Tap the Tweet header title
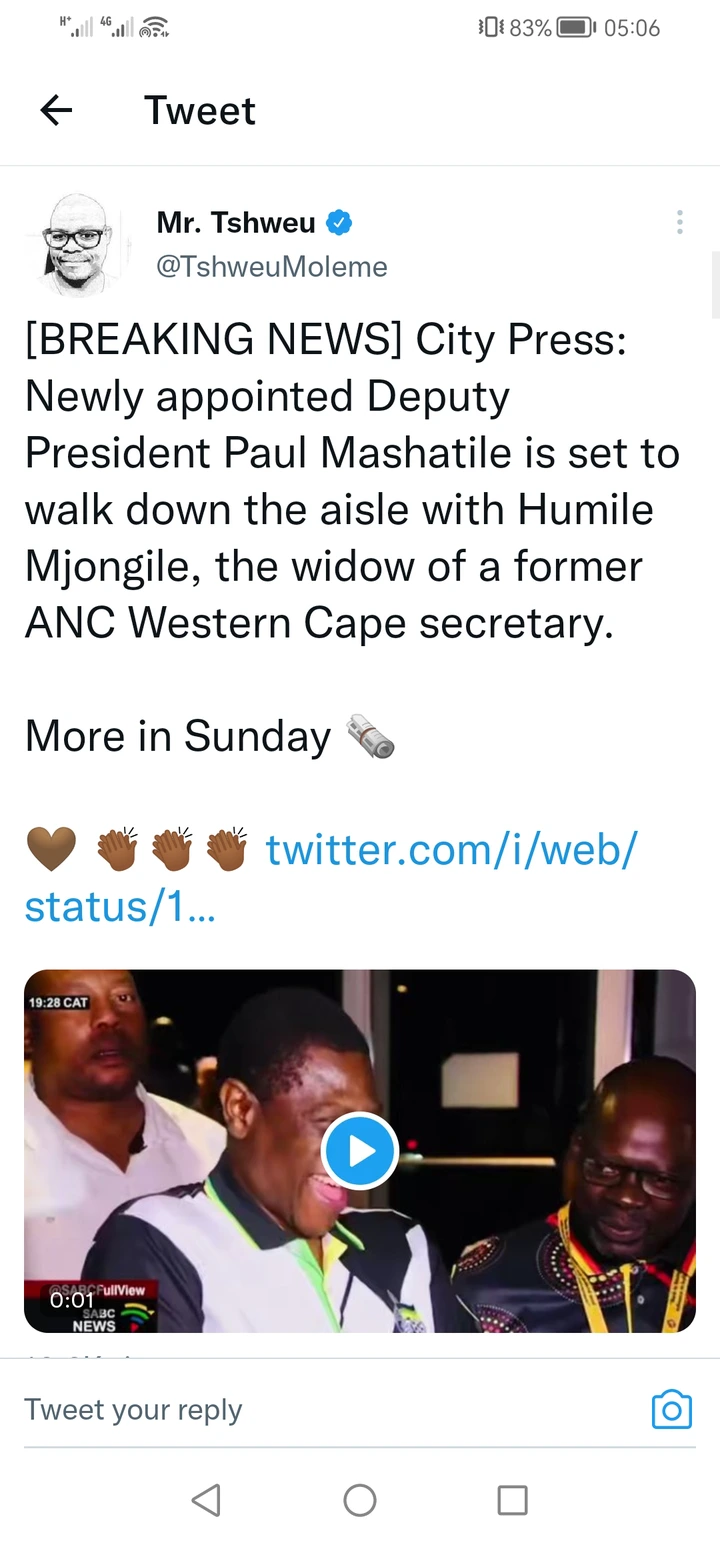 tap(200, 110)
